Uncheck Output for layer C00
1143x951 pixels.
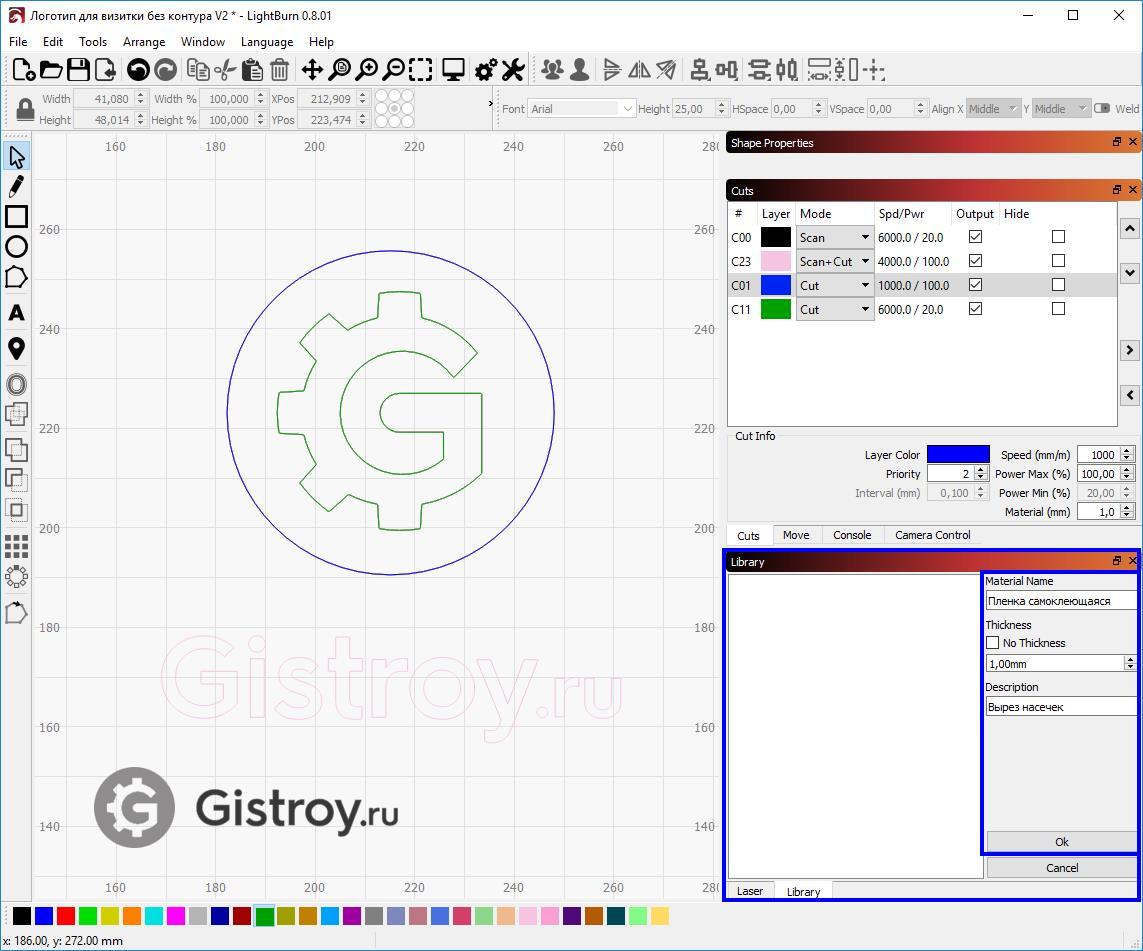point(975,237)
